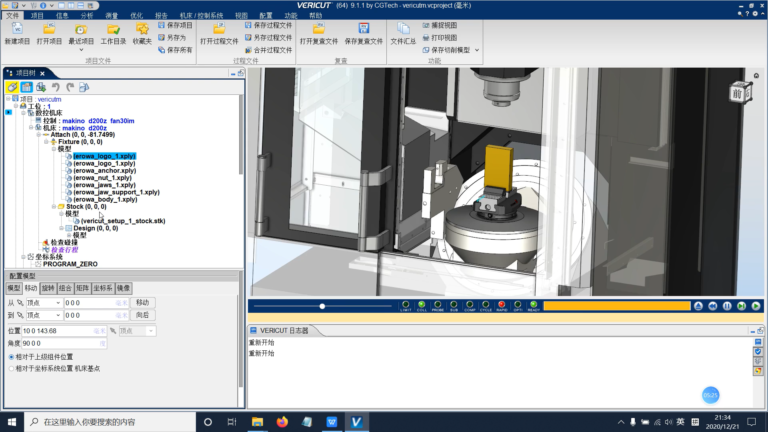
Task: Toggle the READY indicator light
Action: click(533, 306)
